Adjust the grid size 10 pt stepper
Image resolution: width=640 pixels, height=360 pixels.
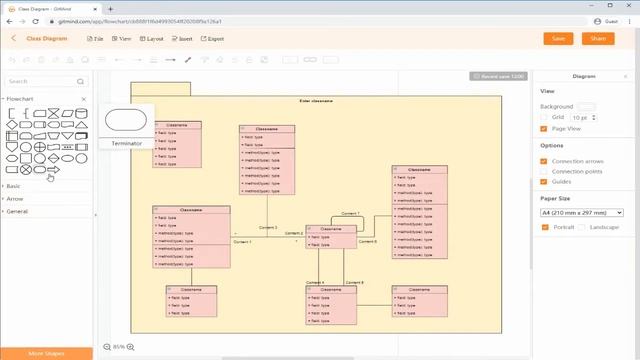point(594,118)
